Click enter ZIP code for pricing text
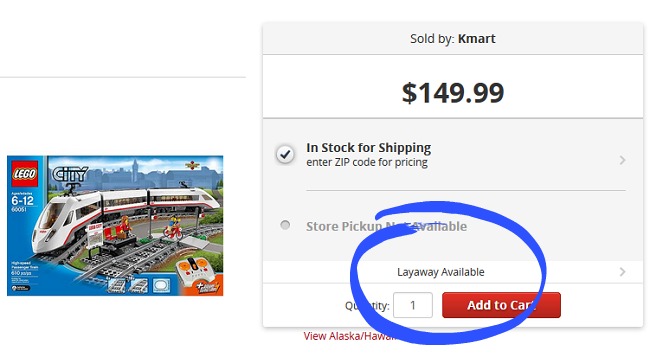650x364 pixels. click(367, 162)
